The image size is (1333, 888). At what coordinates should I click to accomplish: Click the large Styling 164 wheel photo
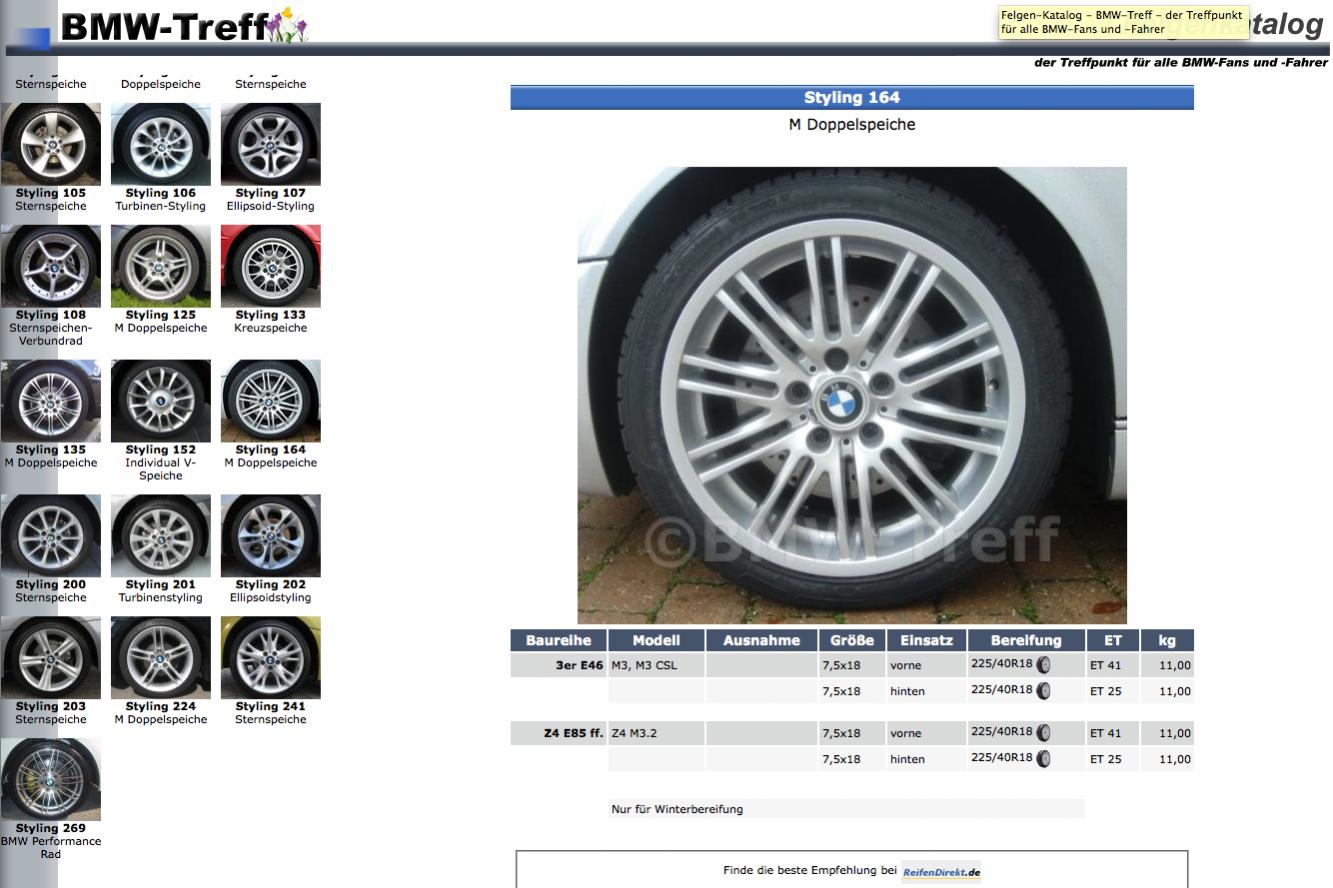(852, 395)
